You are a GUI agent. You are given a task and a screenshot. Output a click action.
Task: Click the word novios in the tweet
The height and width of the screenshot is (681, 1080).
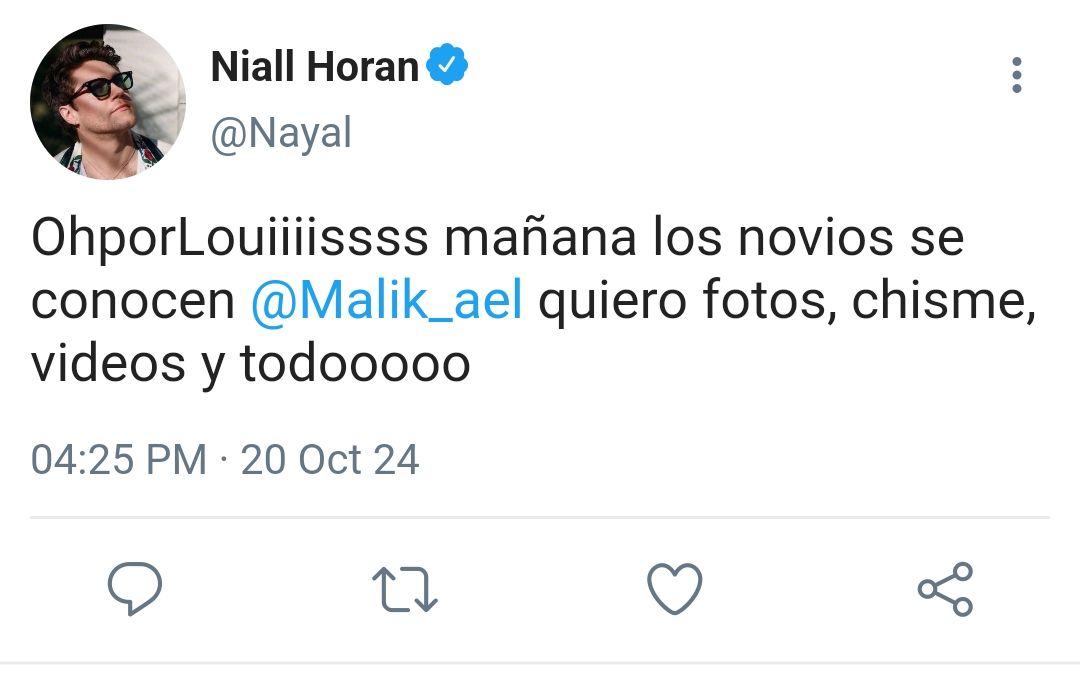(x=816, y=238)
